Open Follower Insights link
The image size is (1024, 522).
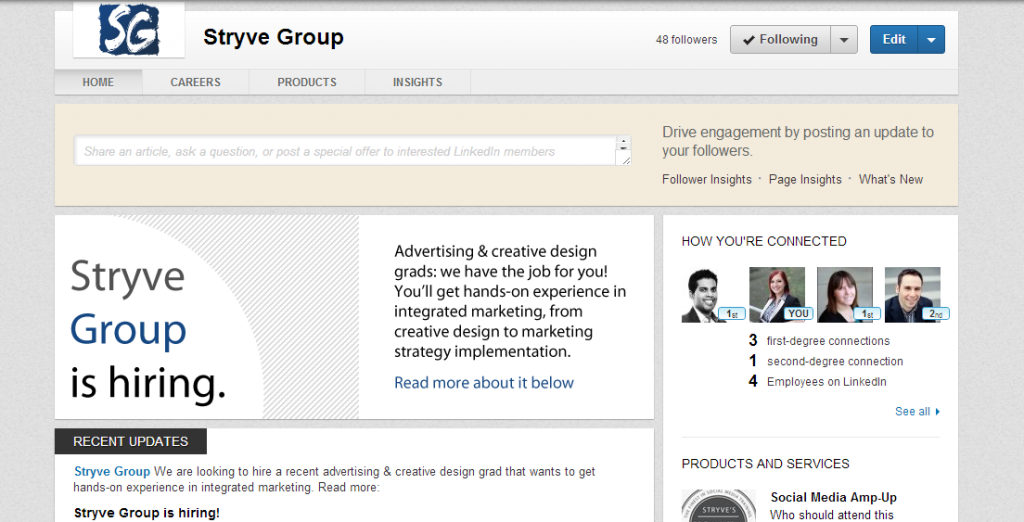pos(707,180)
